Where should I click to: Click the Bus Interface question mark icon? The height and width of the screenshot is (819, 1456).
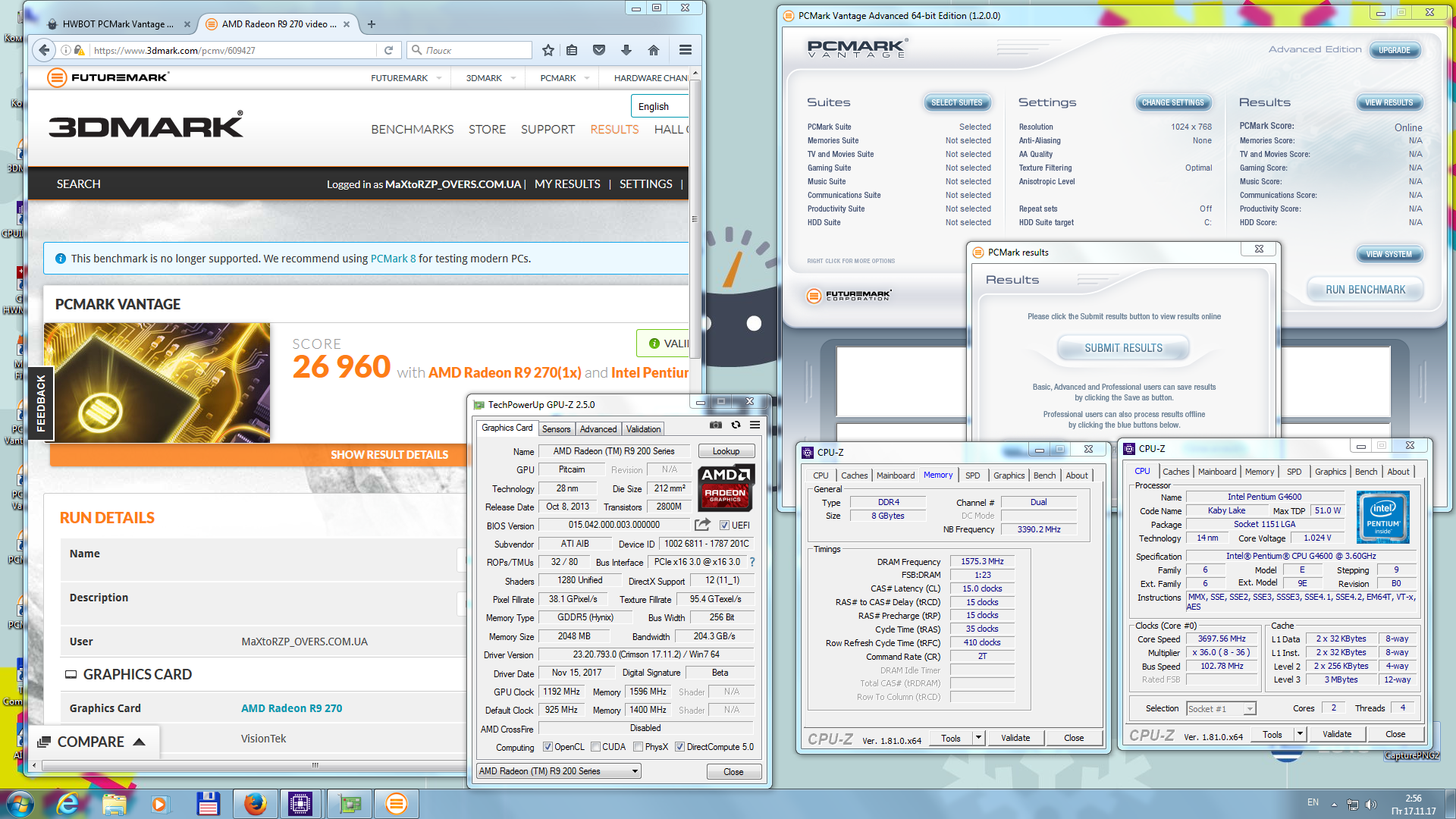point(752,562)
